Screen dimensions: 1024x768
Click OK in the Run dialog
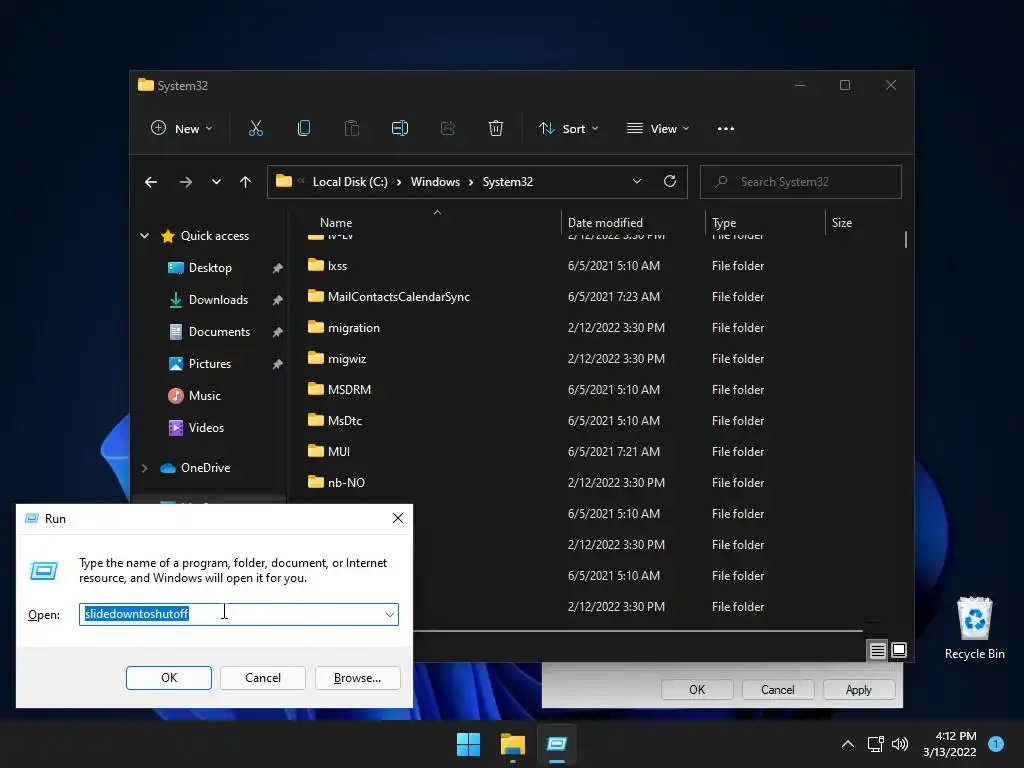[168, 678]
